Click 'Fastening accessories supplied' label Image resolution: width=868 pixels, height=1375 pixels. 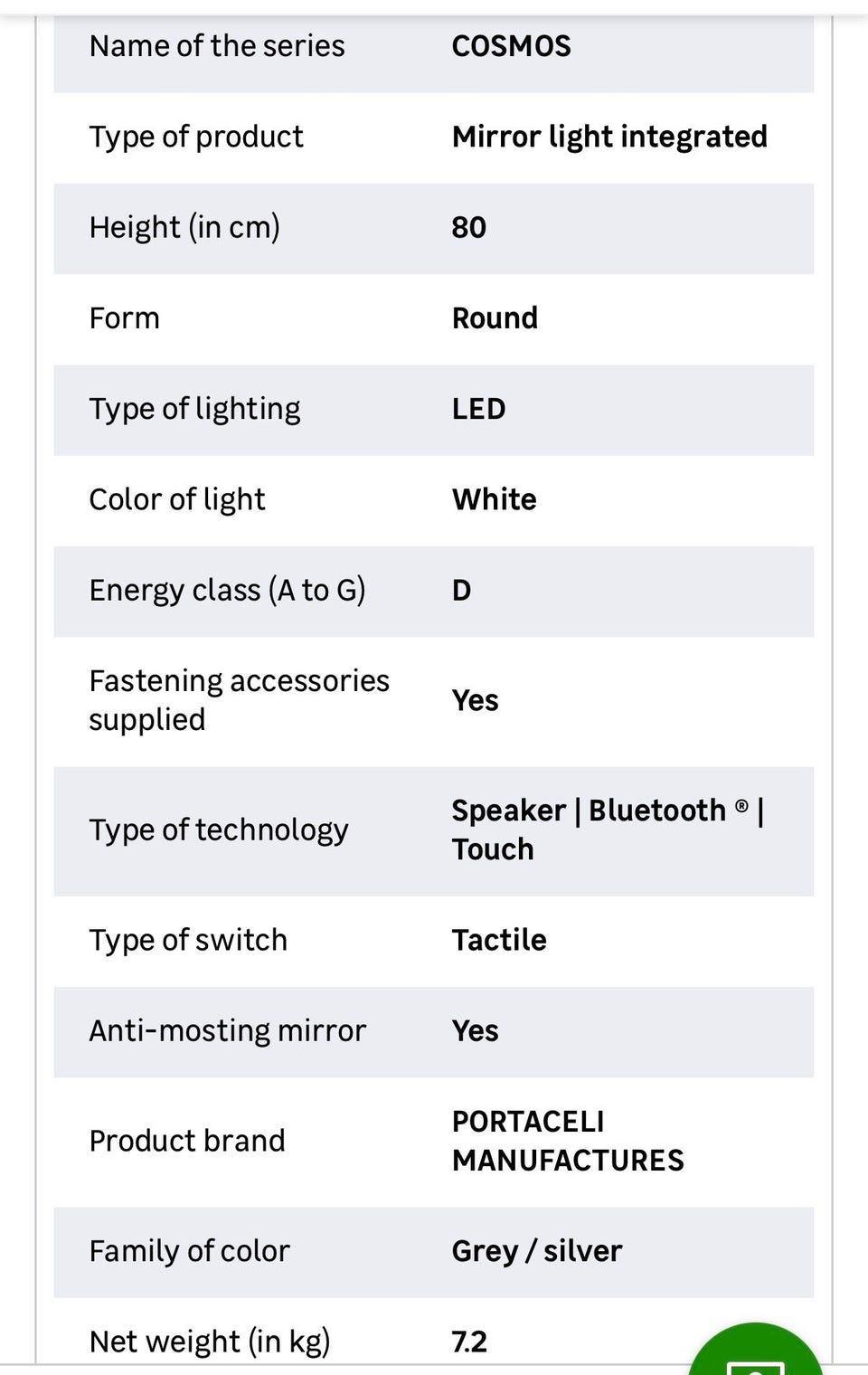[x=239, y=700]
